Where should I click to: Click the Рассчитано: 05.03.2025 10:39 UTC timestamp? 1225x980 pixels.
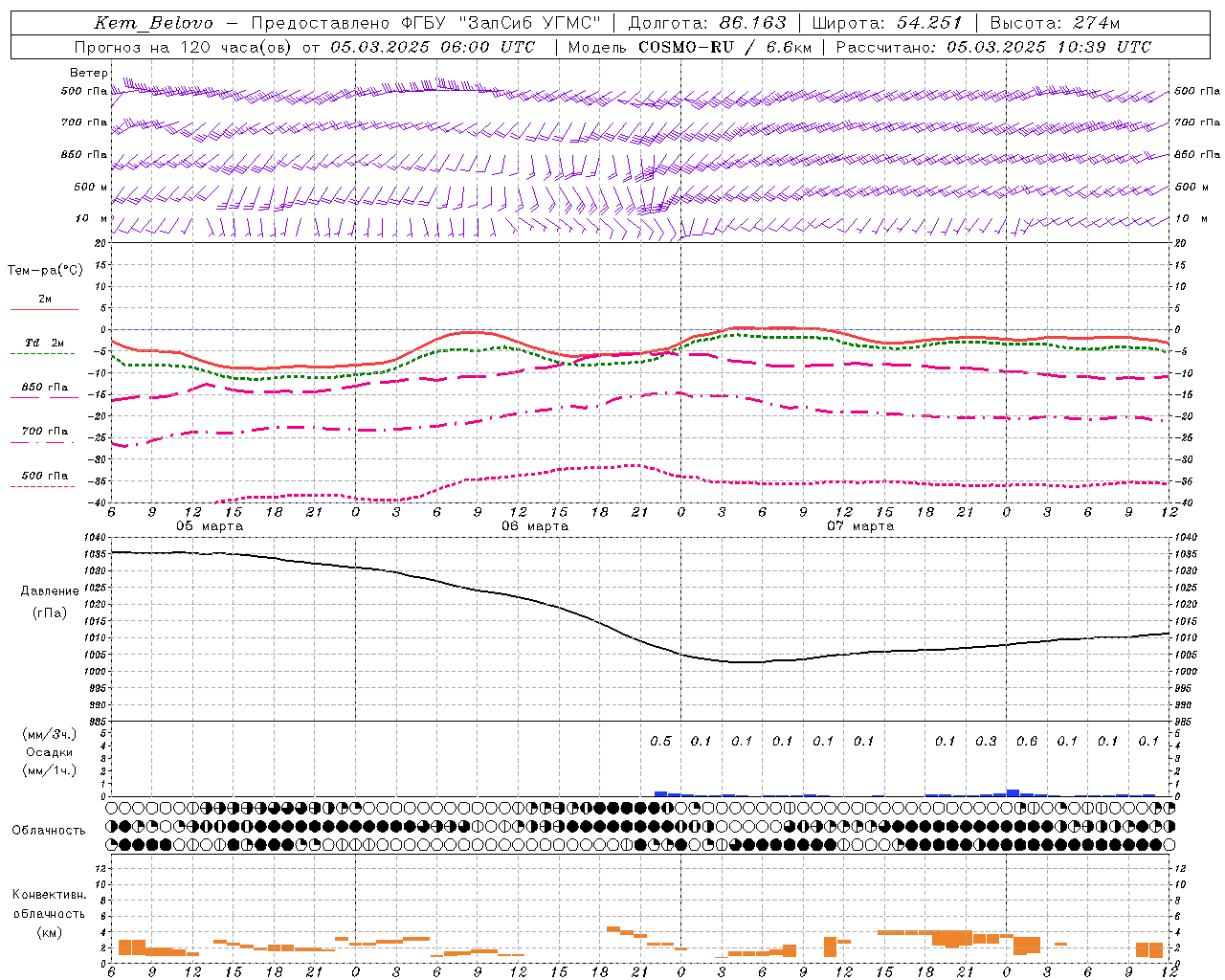pyautogui.click(x=993, y=47)
